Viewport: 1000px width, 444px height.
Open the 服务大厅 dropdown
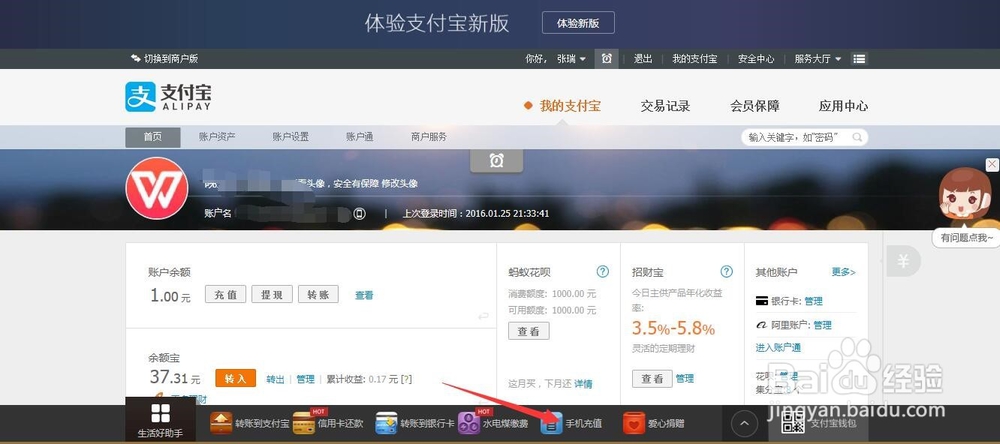tap(818, 59)
